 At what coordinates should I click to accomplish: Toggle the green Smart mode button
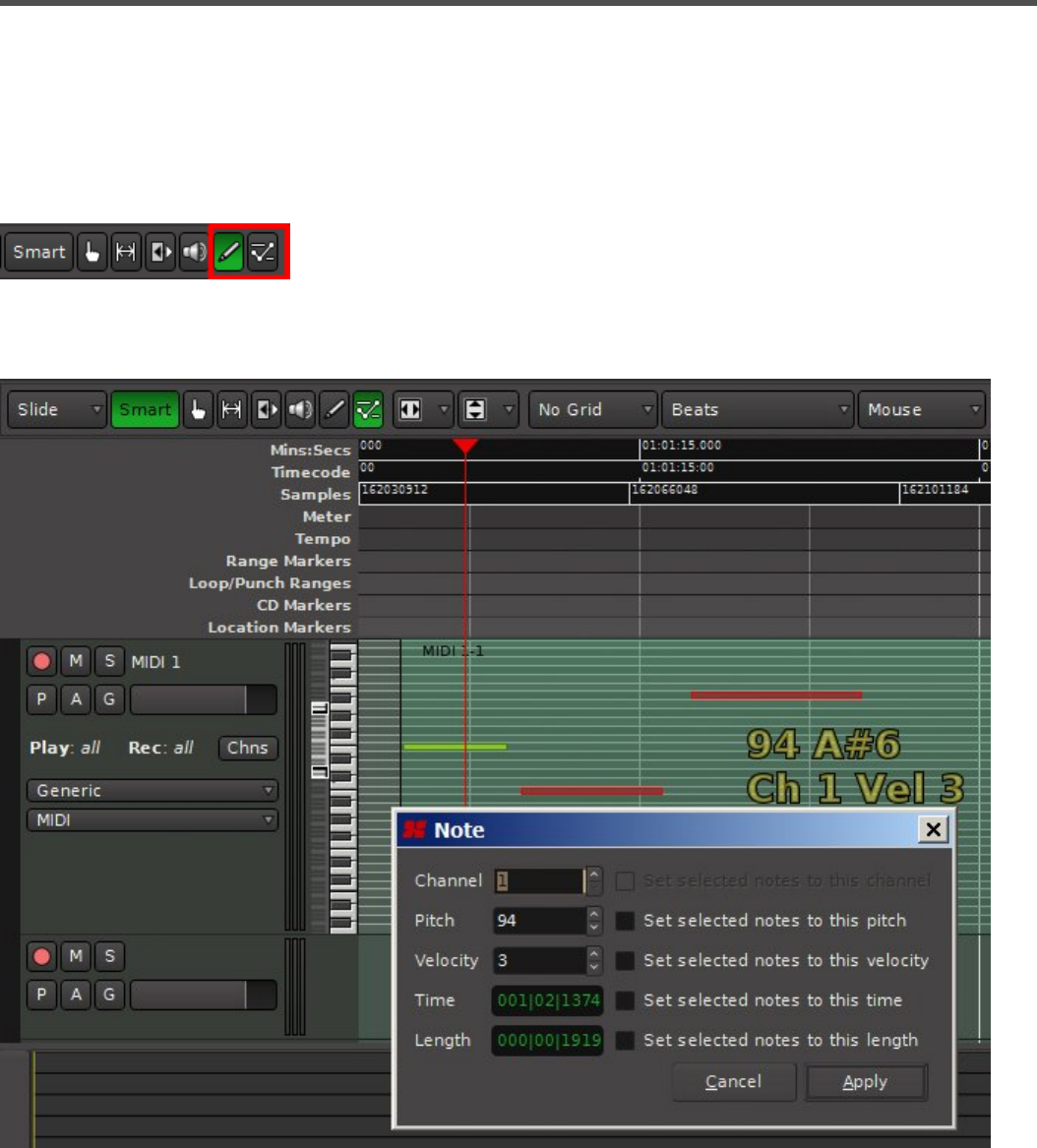(x=145, y=409)
